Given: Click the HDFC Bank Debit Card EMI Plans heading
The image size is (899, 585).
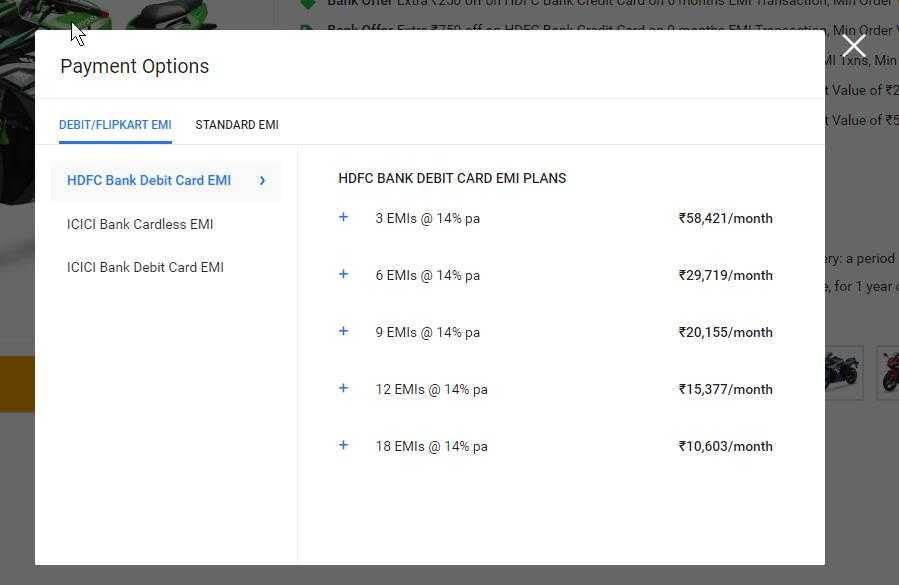Looking at the screenshot, I should tap(452, 178).
